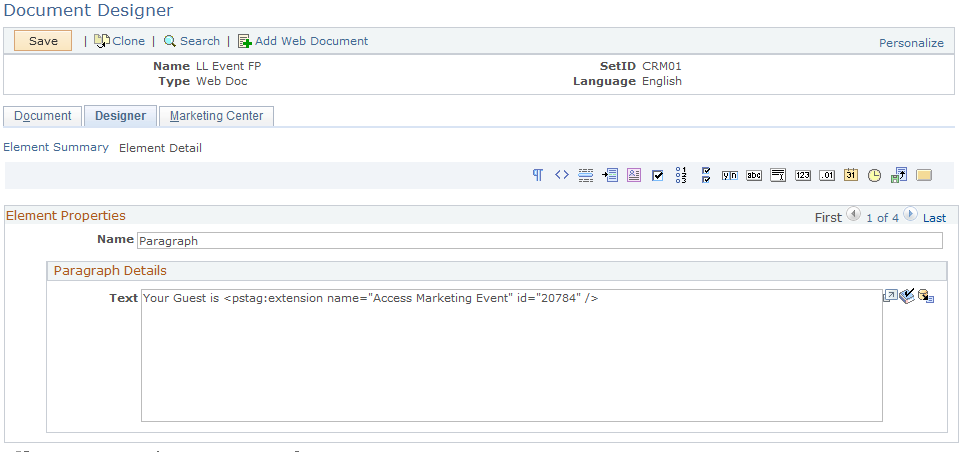
Task: Click the .01 decimal field icon
Action: (826, 175)
